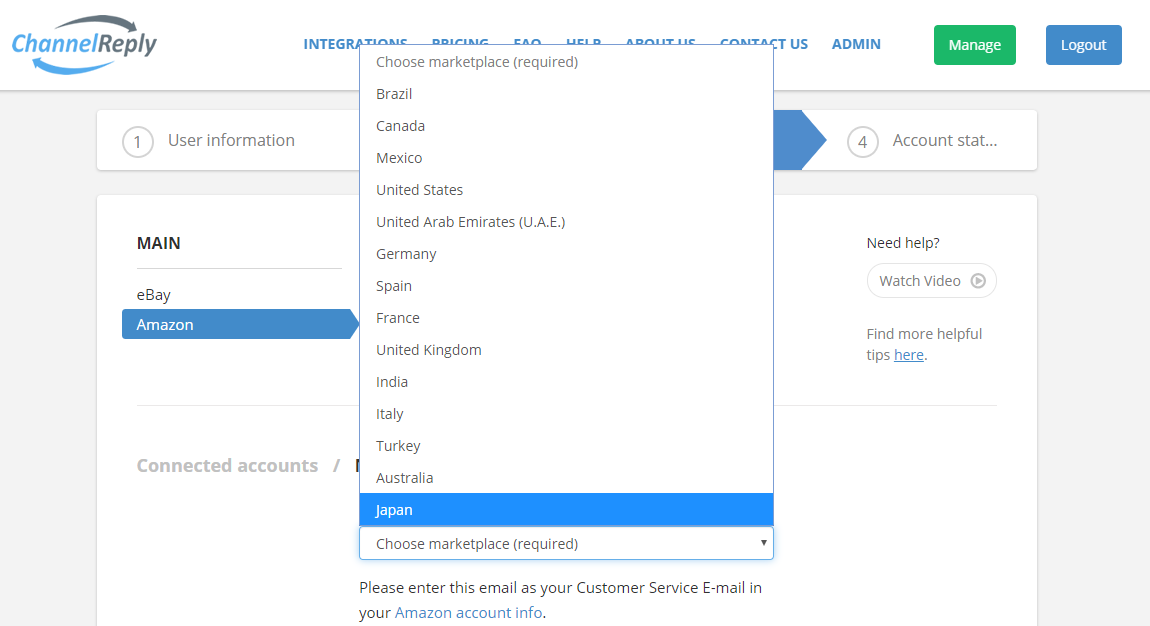The image size is (1150, 626).
Task: Choose Mexico marketplace option
Action: (566, 158)
